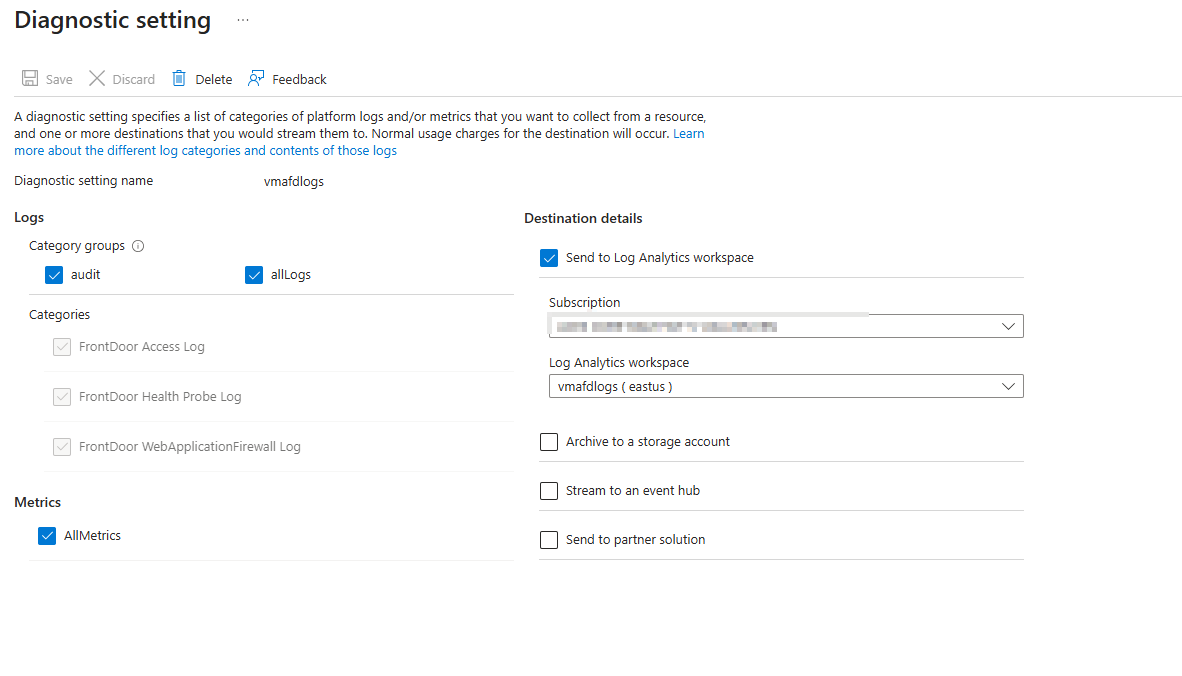Click the Save disk icon
Screen dimensions: 1182x676
click(x=30, y=79)
